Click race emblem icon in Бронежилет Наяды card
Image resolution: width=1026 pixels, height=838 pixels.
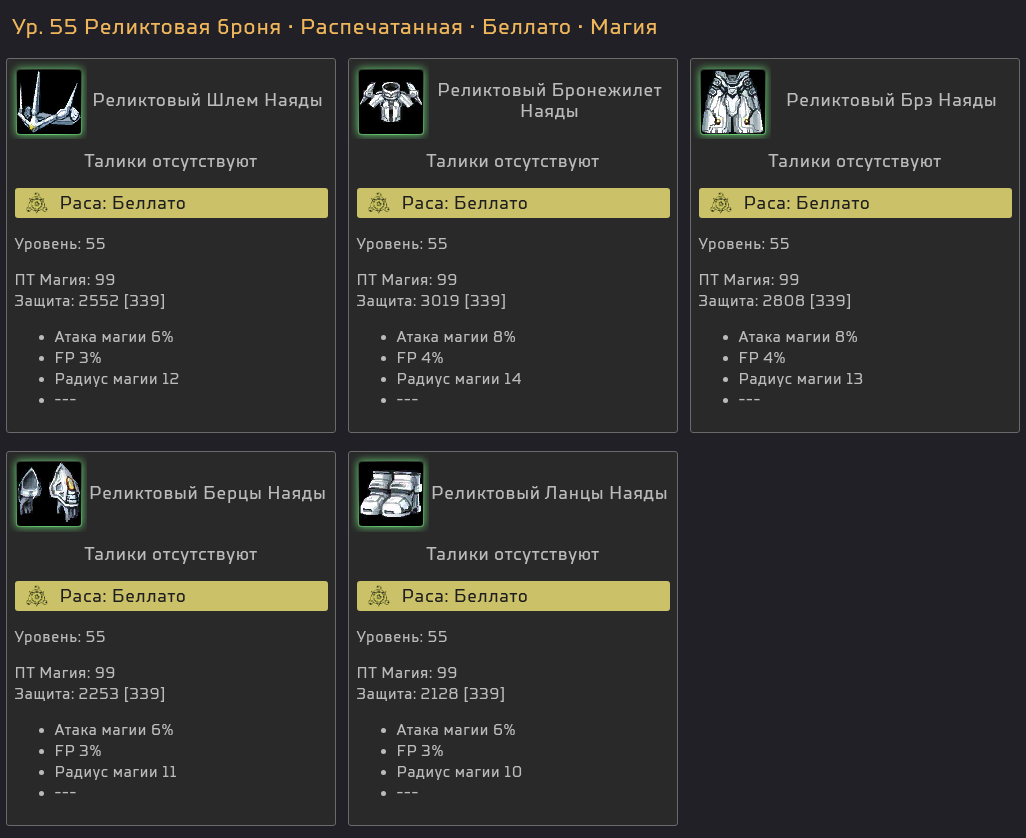coord(379,203)
